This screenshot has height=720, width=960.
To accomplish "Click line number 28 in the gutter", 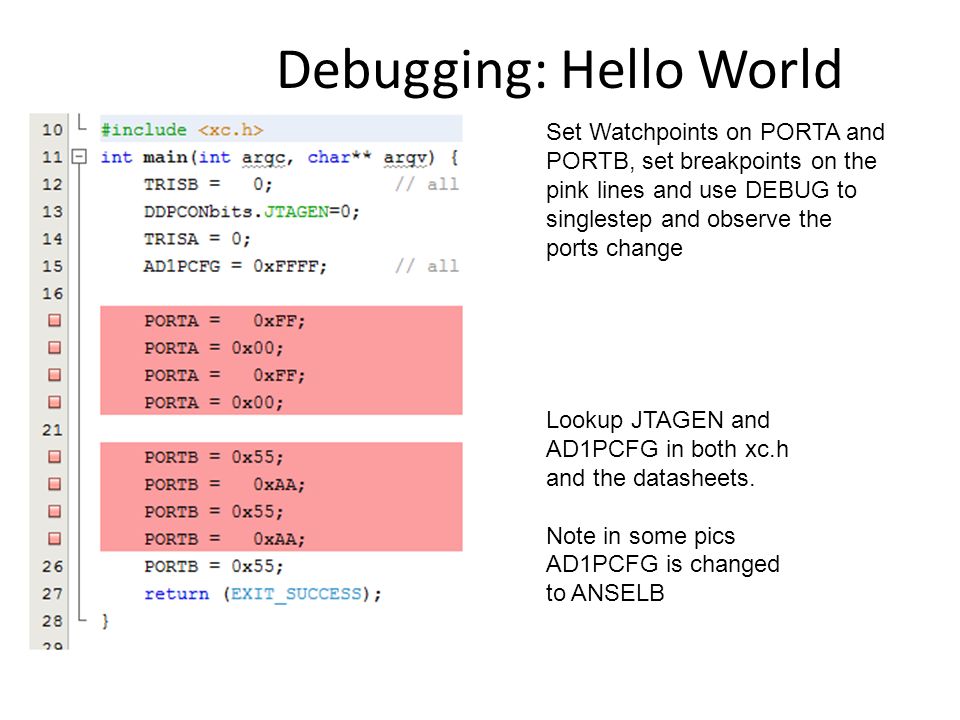I will 53,621.
